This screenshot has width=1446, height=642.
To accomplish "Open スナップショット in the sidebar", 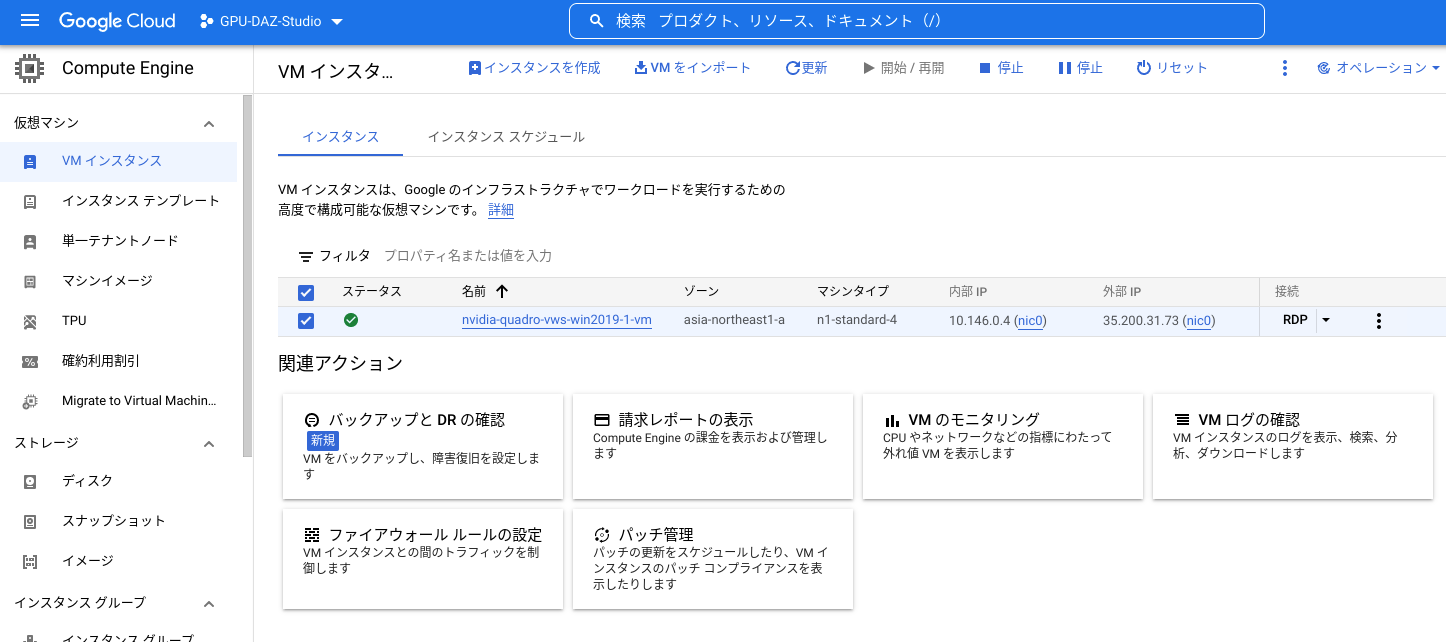I will tap(118, 521).
